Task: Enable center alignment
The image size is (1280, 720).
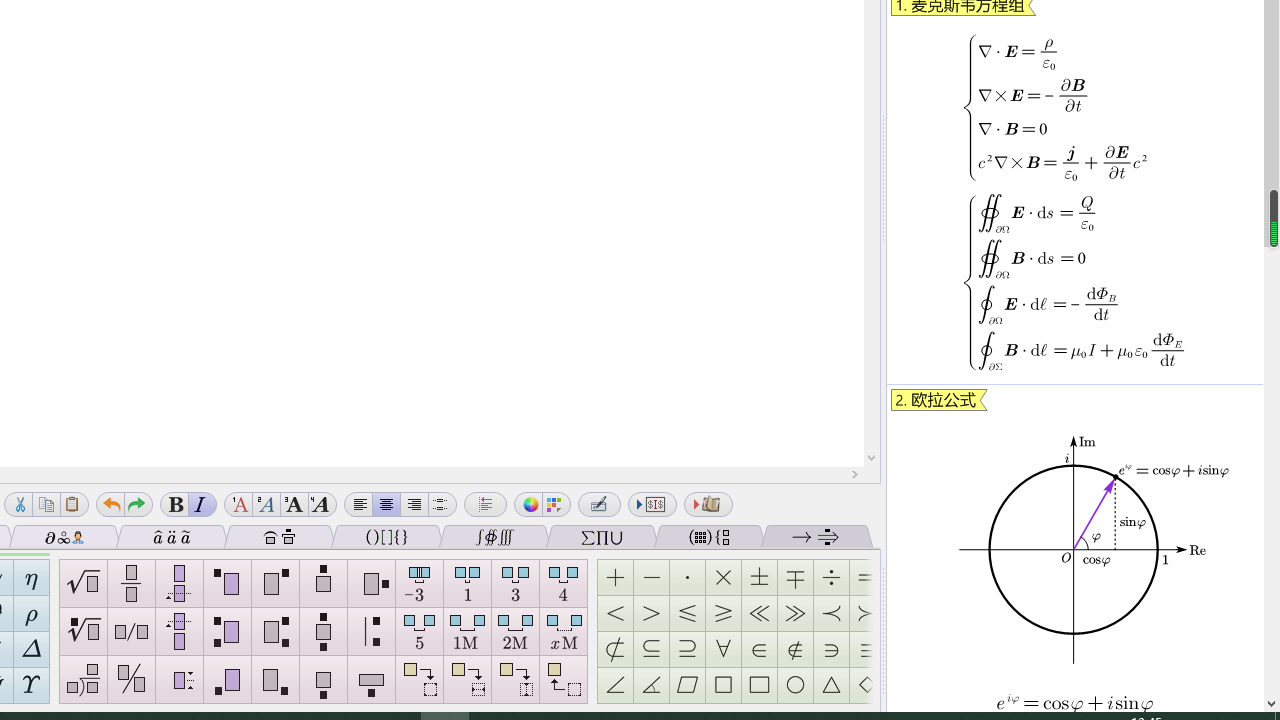Action: pos(386,505)
